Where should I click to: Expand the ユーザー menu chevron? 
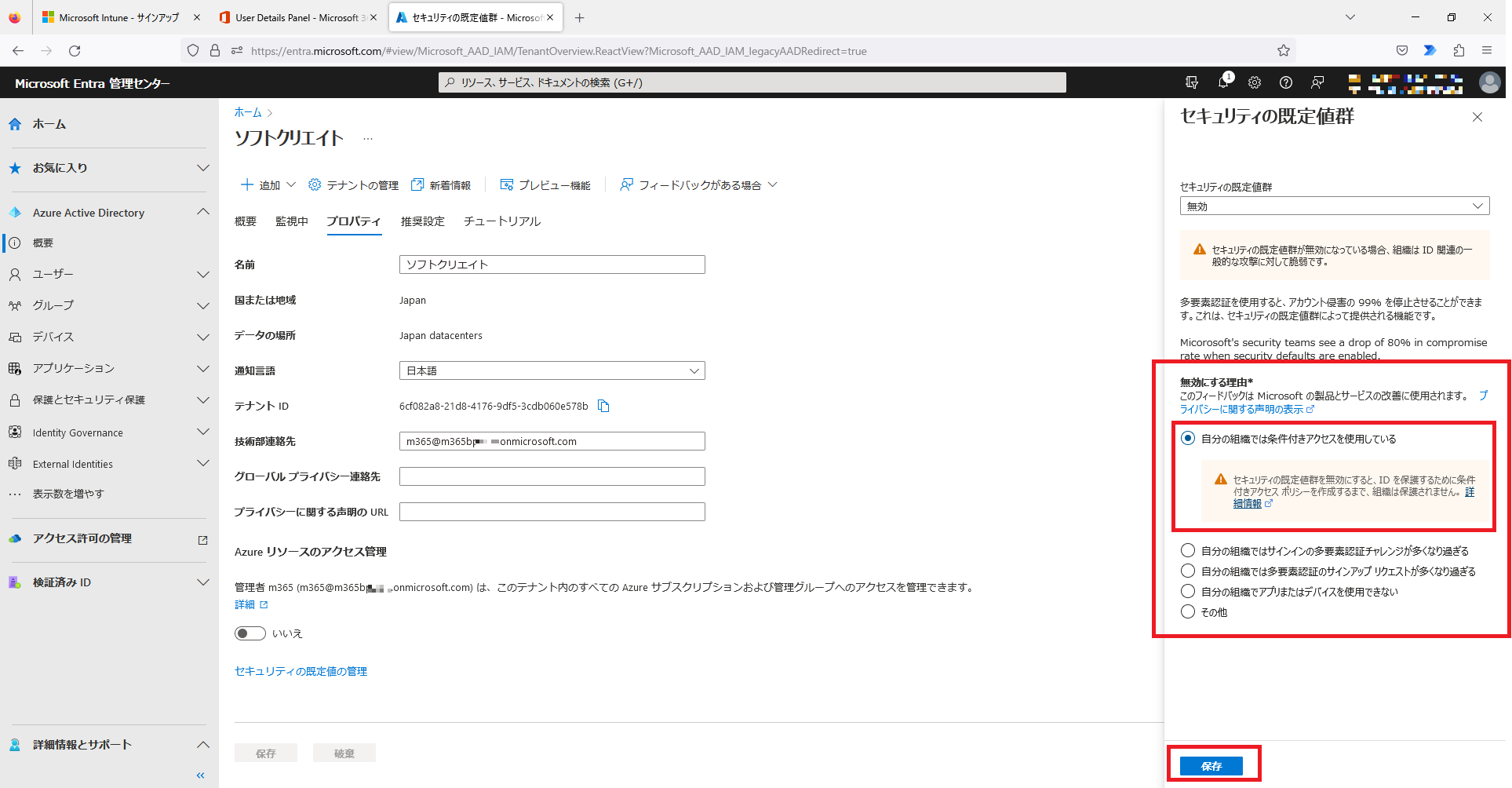[203, 275]
